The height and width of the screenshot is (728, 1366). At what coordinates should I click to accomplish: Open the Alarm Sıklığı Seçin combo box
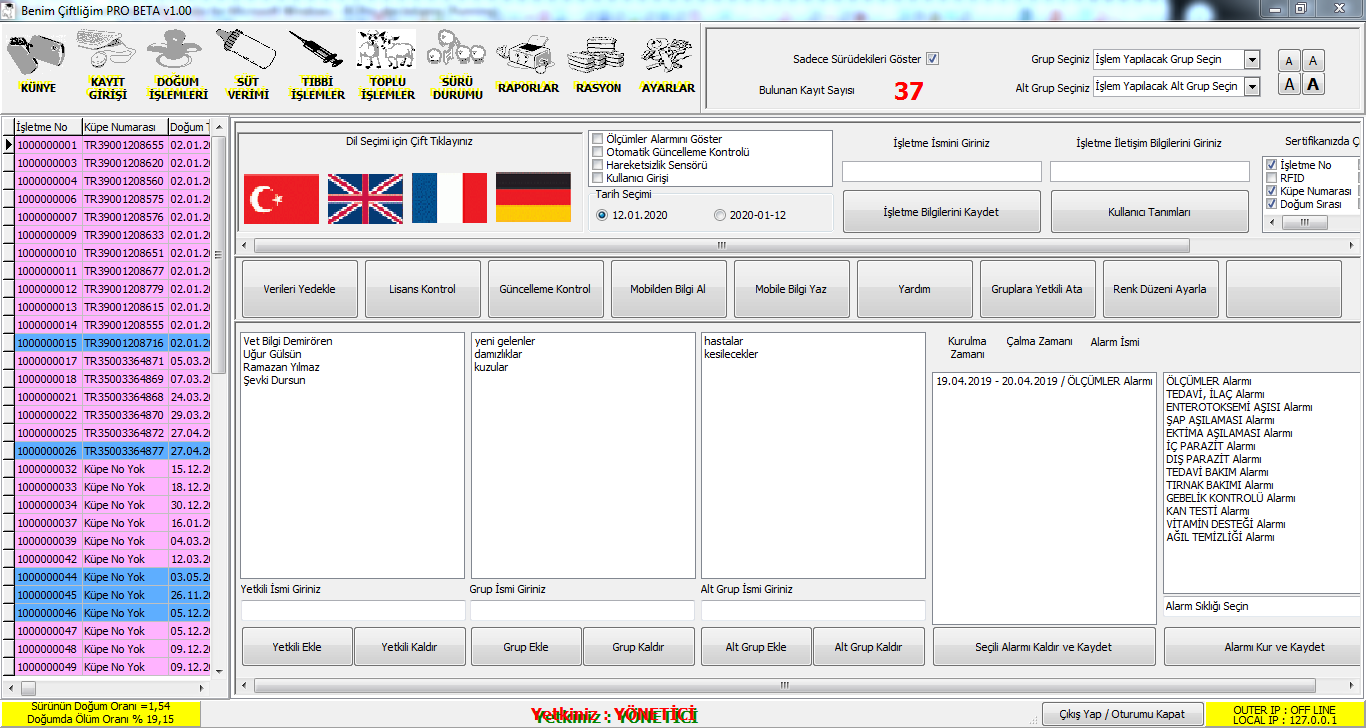click(1260, 606)
